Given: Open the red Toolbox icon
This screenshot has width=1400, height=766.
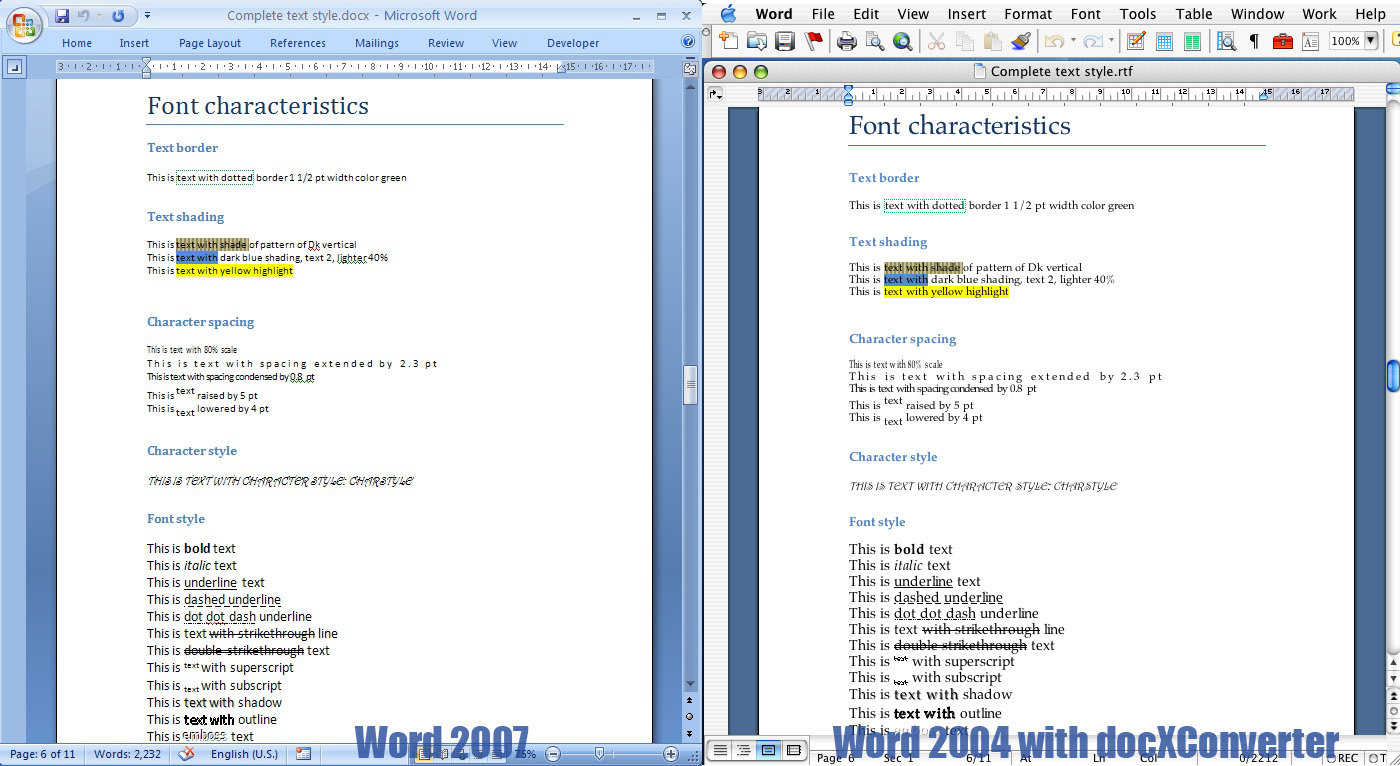Looking at the screenshot, I should point(1282,41).
